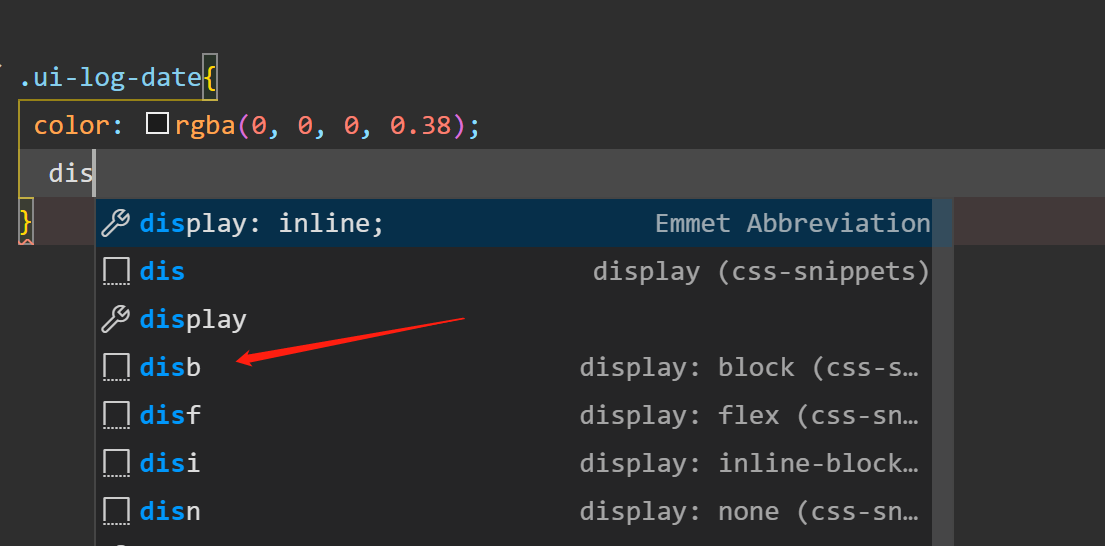Click 'display: block (css-s…' description
The height and width of the screenshot is (546, 1105).
(750, 367)
